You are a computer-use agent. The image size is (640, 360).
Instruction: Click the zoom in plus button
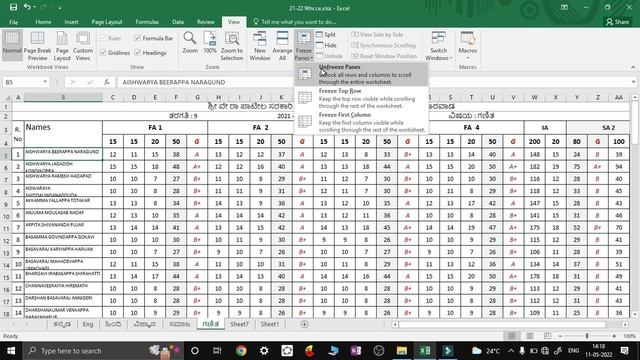coord(614,336)
